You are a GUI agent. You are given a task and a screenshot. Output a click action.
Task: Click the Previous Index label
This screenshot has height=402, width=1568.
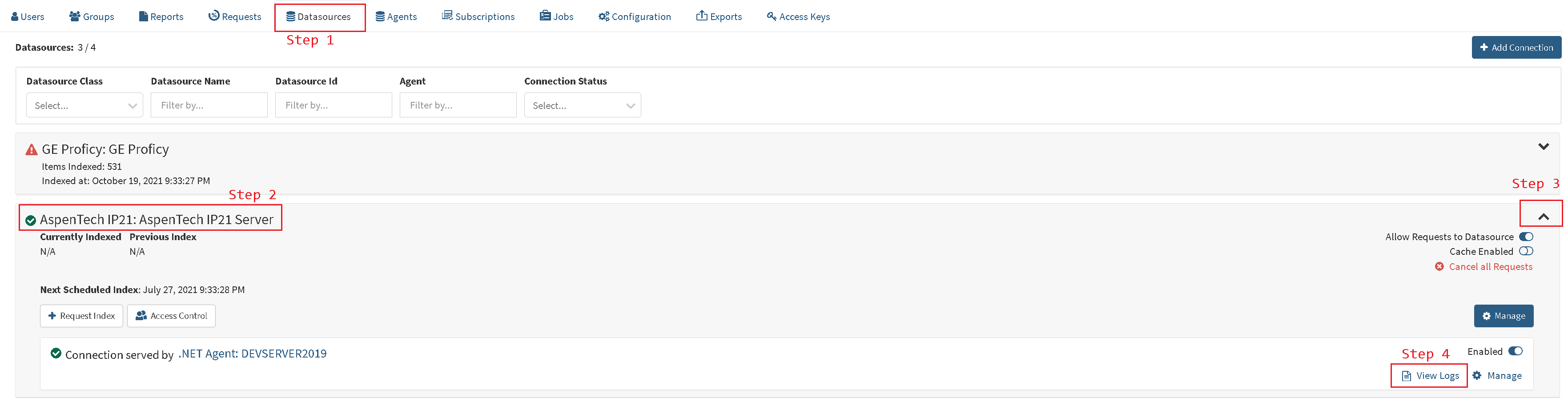(x=162, y=237)
